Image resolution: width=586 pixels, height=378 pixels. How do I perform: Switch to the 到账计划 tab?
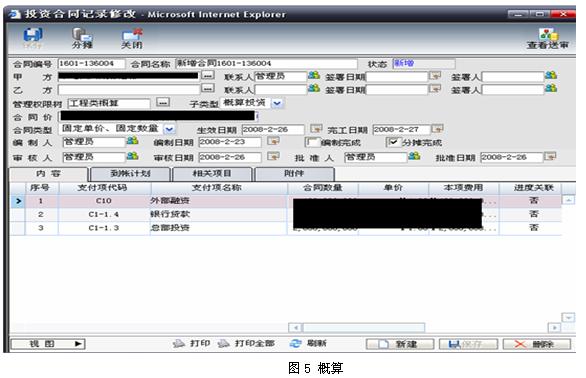point(130,174)
